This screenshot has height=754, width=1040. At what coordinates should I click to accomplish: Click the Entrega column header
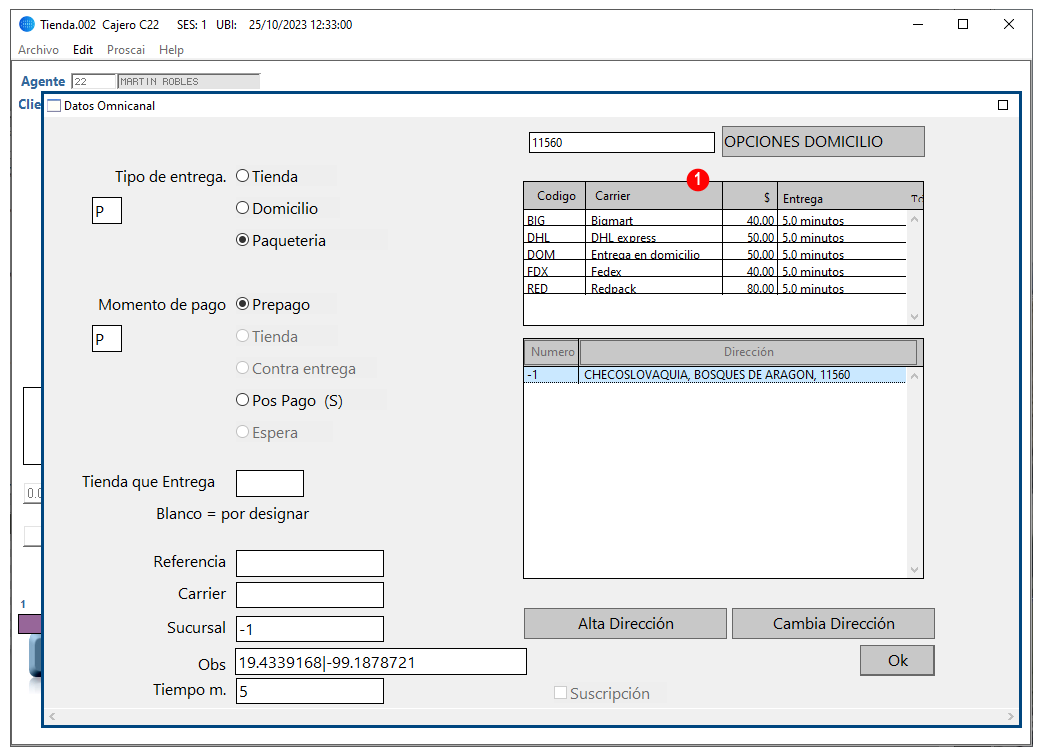click(x=842, y=196)
